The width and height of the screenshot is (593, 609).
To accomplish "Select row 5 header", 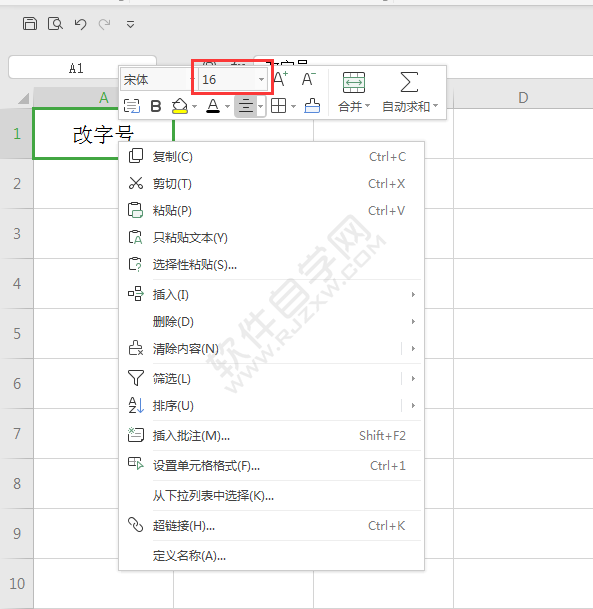I will tap(16, 333).
